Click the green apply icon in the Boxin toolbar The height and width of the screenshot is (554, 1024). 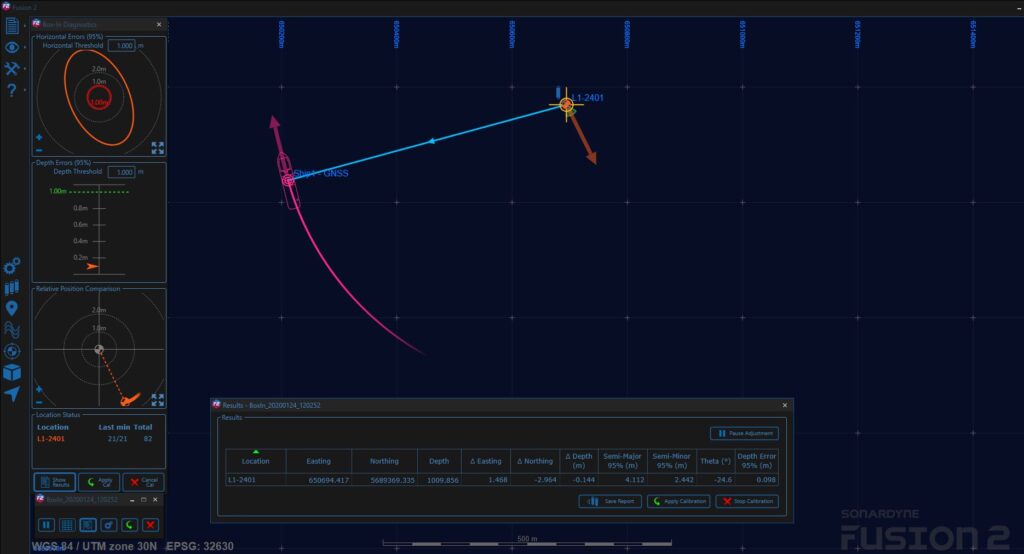click(x=129, y=525)
